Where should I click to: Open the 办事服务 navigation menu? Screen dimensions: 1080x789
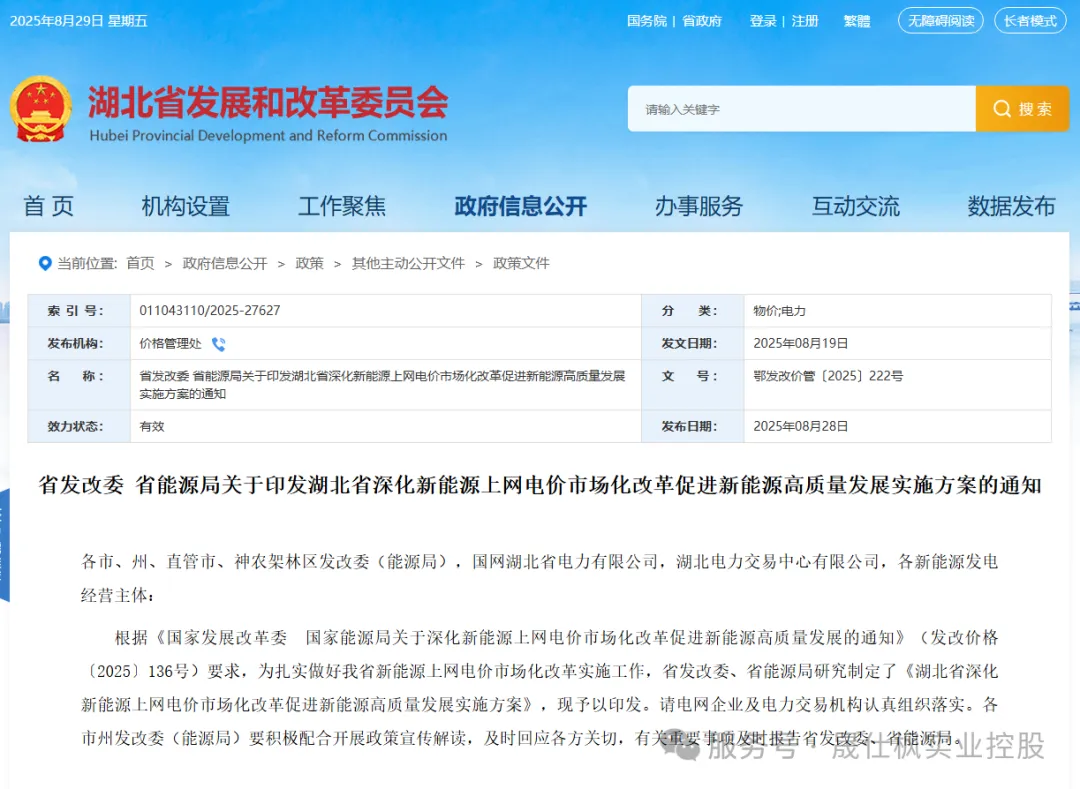point(699,206)
